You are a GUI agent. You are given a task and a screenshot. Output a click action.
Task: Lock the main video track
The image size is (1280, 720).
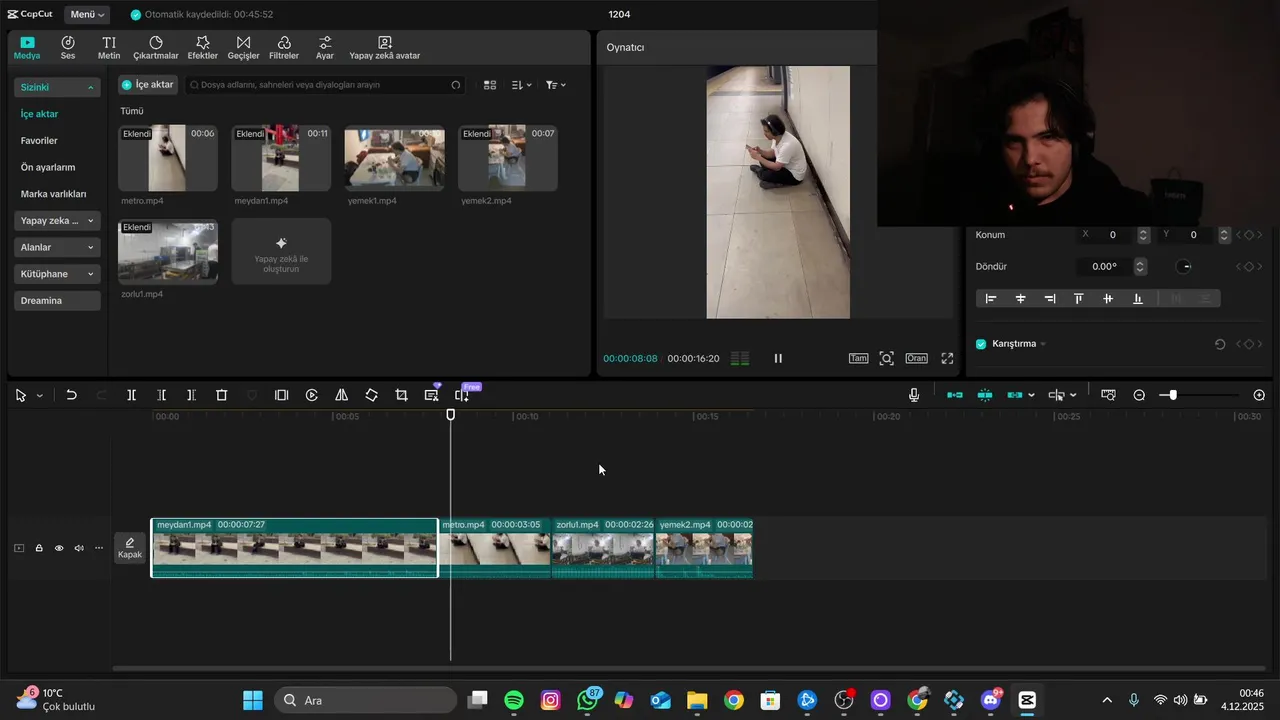click(x=39, y=548)
